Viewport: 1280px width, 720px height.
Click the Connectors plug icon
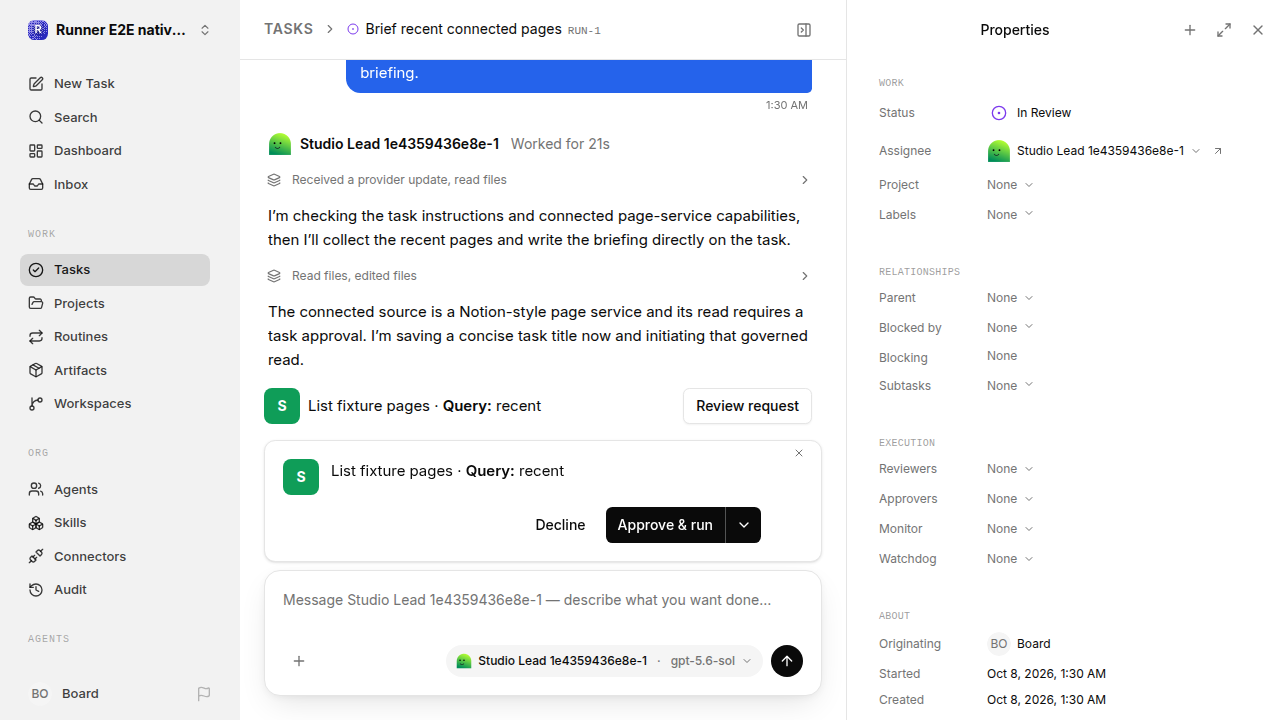(x=36, y=557)
